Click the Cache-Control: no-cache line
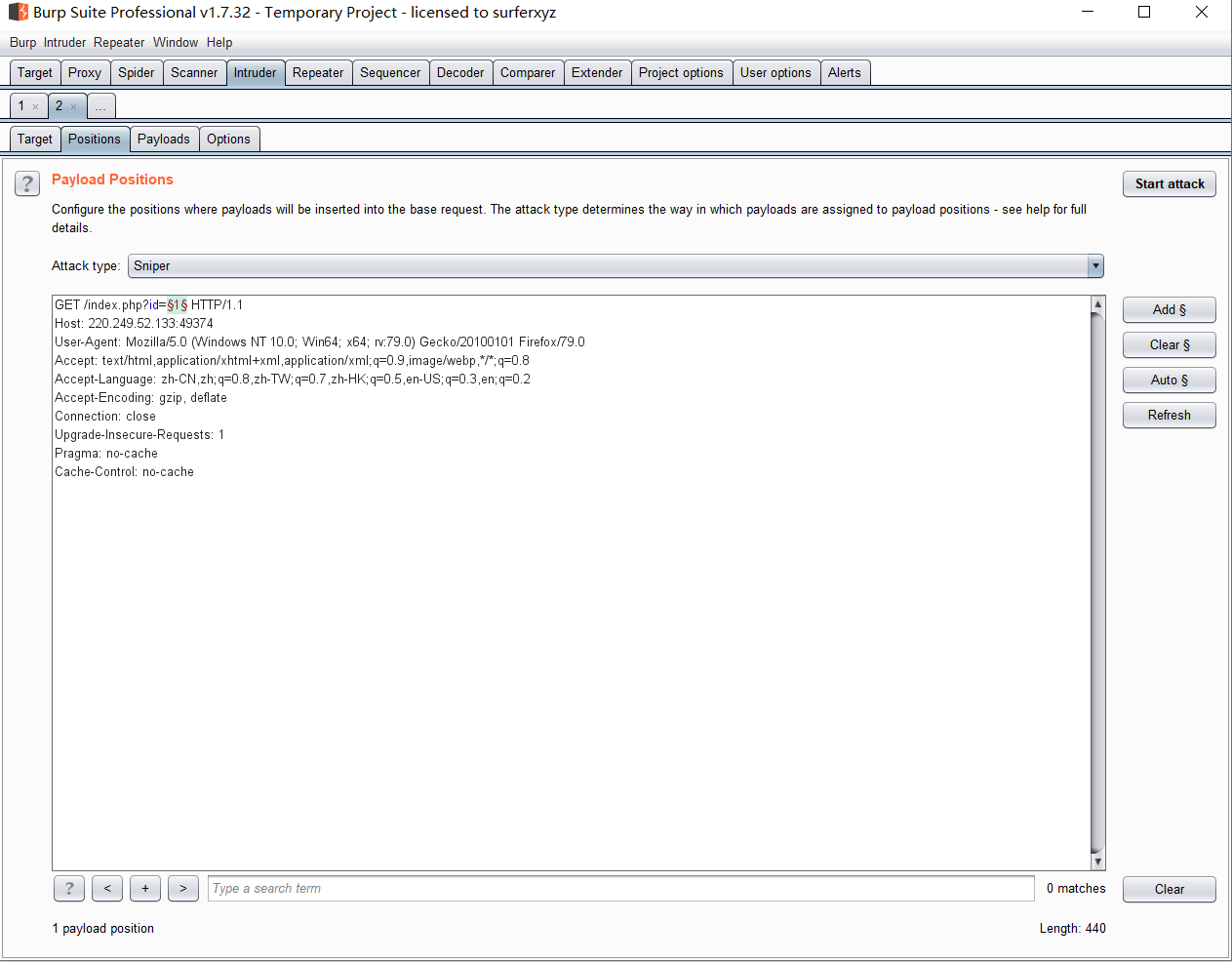 [124, 472]
